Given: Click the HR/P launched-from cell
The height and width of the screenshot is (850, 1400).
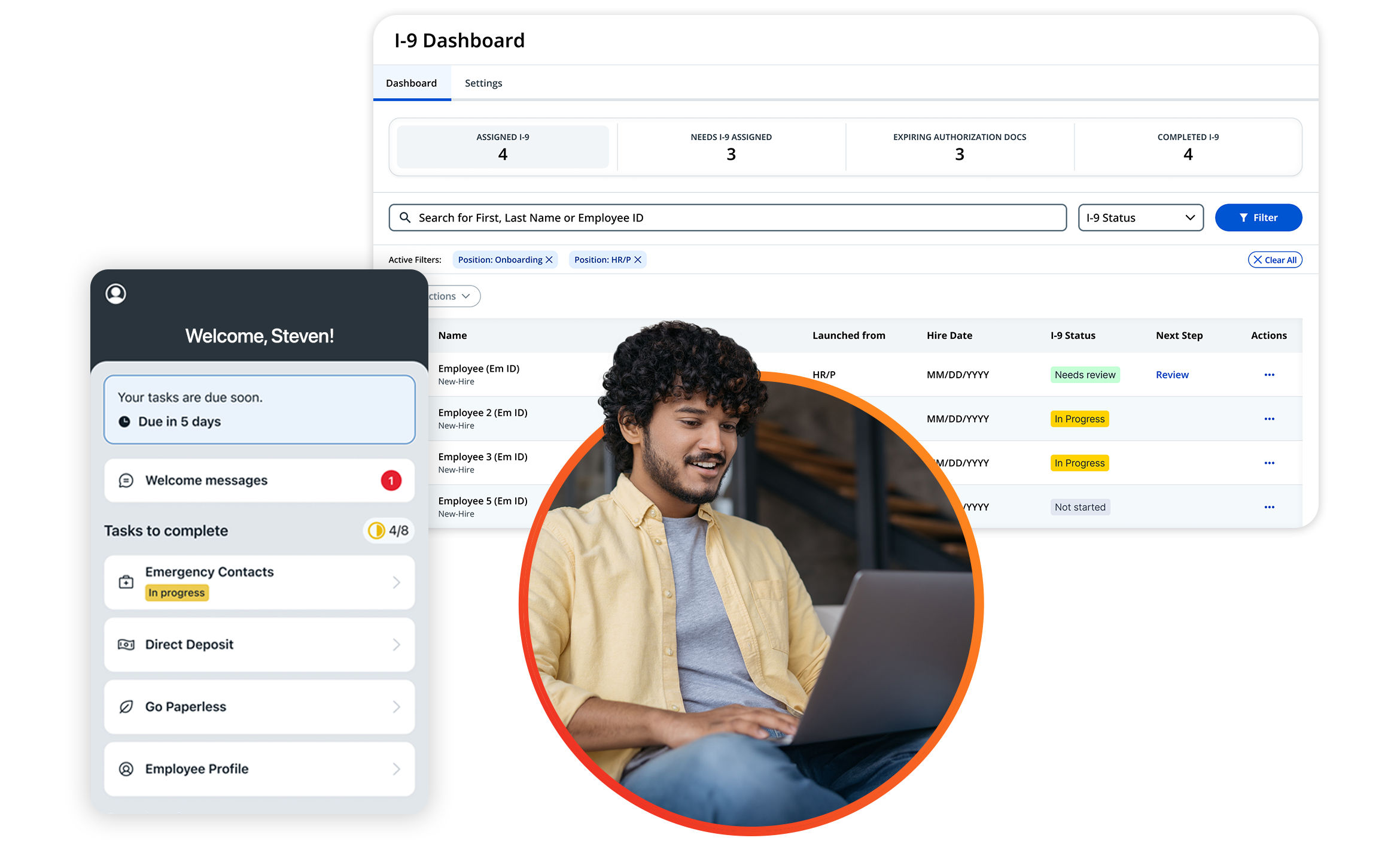Looking at the screenshot, I should coord(824,375).
